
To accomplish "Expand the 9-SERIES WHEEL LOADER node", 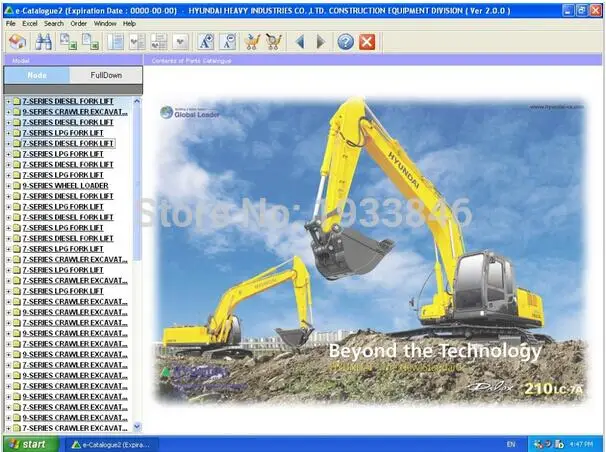I will coord(9,186).
